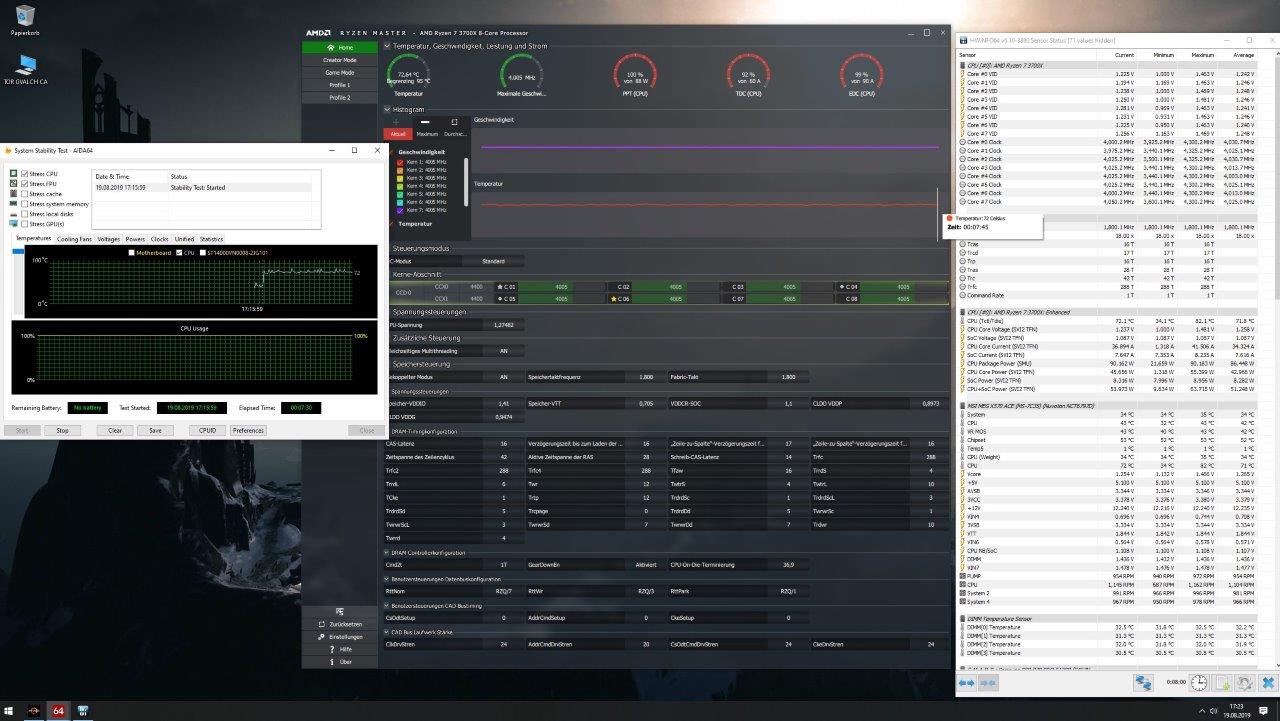Check ST14000VN0008 drive in graph legend

205,253
